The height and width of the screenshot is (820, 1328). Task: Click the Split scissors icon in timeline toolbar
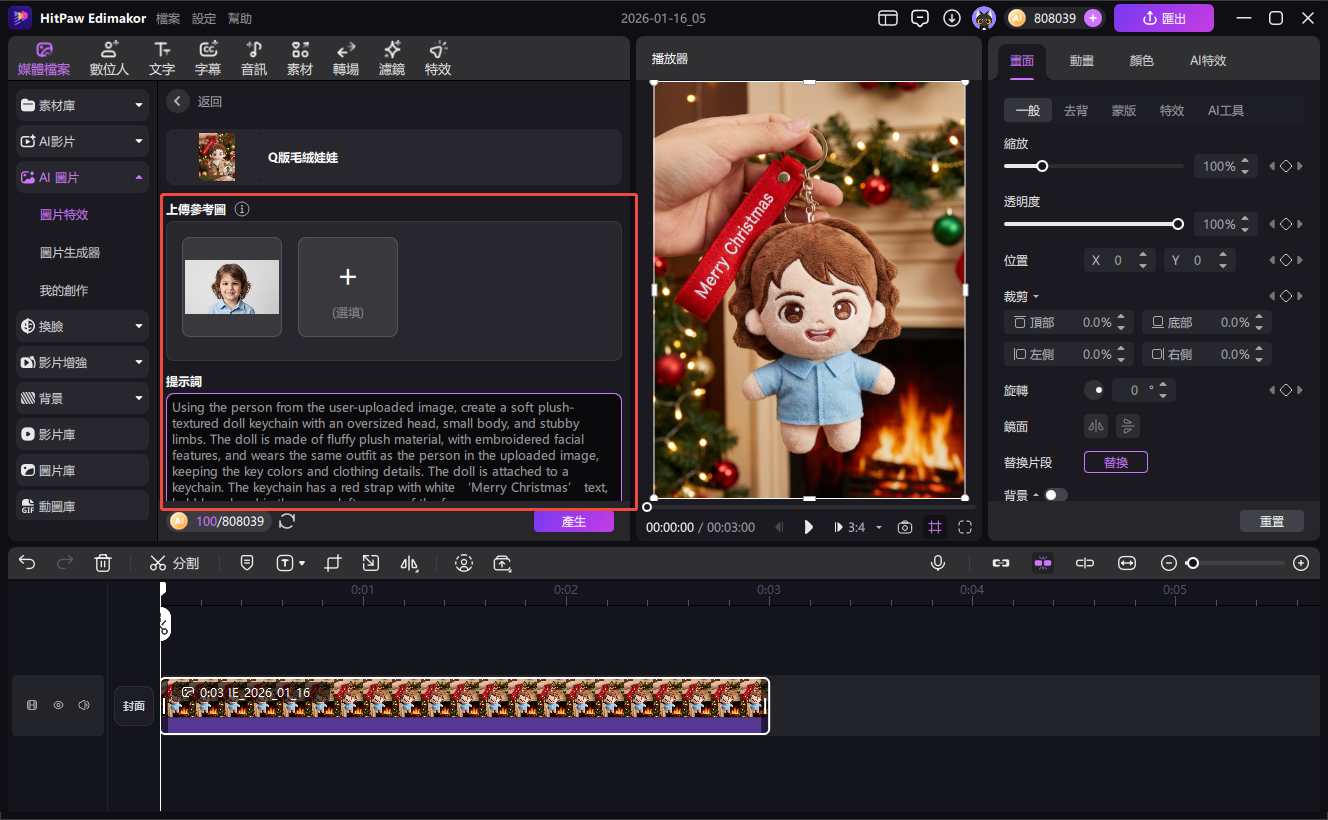pyautogui.click(x=158, y=563)
